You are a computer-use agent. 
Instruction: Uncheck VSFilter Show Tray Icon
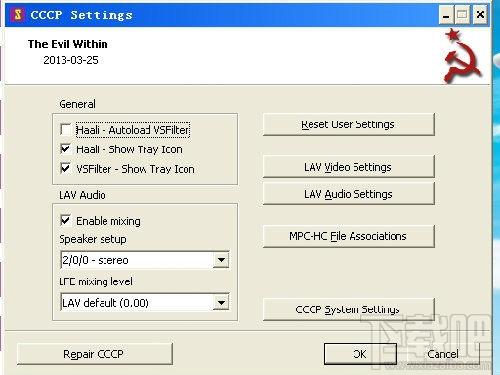click(66, 168)
